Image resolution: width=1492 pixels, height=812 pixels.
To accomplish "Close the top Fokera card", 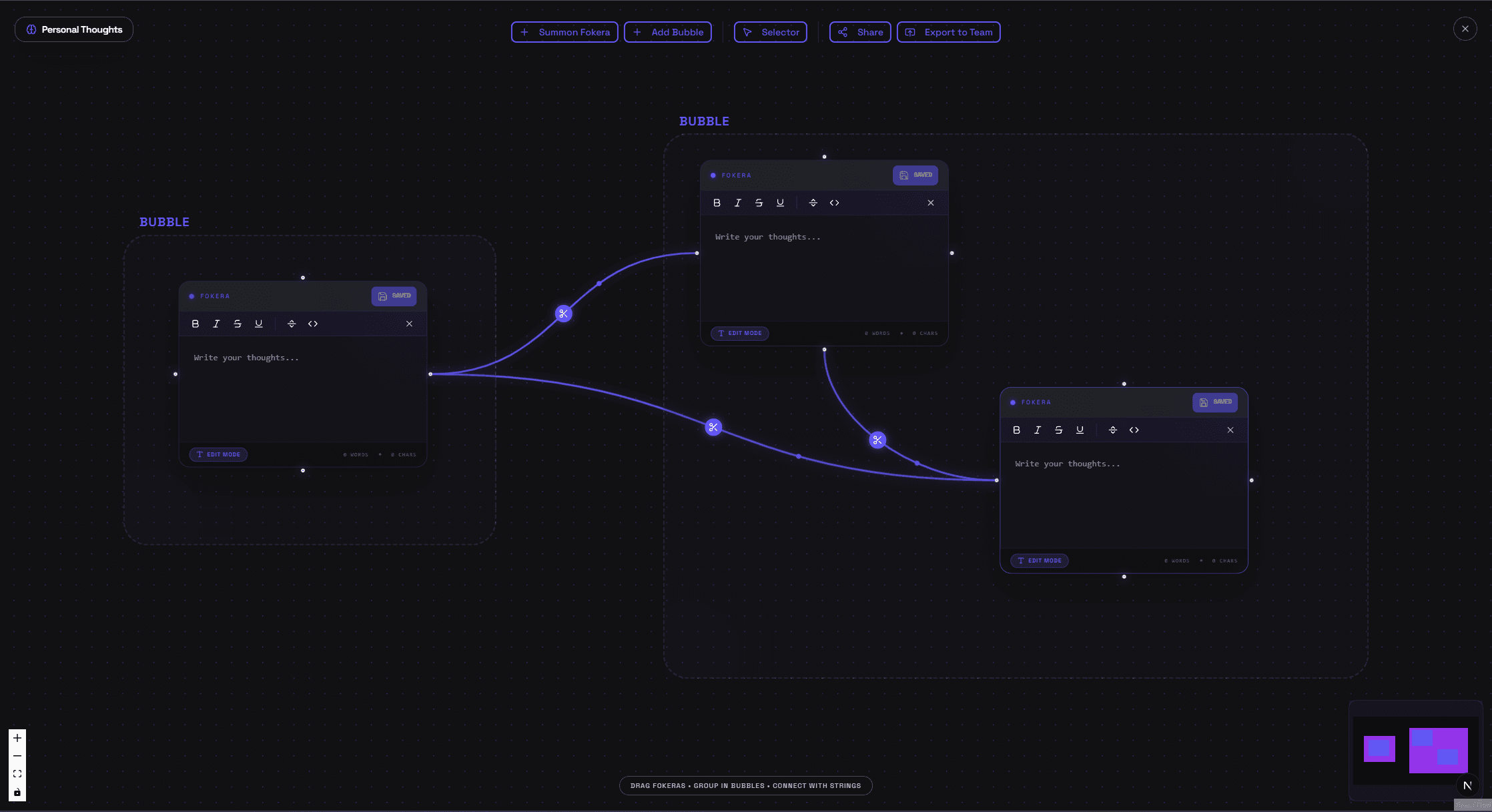I will click(x=931, y=203).
